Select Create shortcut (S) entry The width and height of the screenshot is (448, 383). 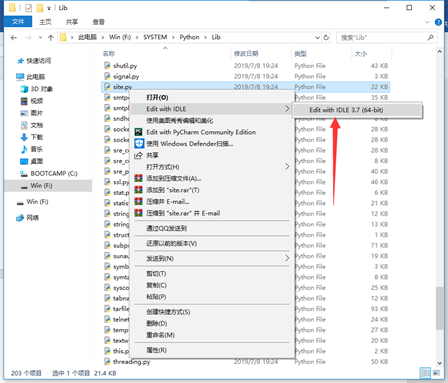pos(168,312)
